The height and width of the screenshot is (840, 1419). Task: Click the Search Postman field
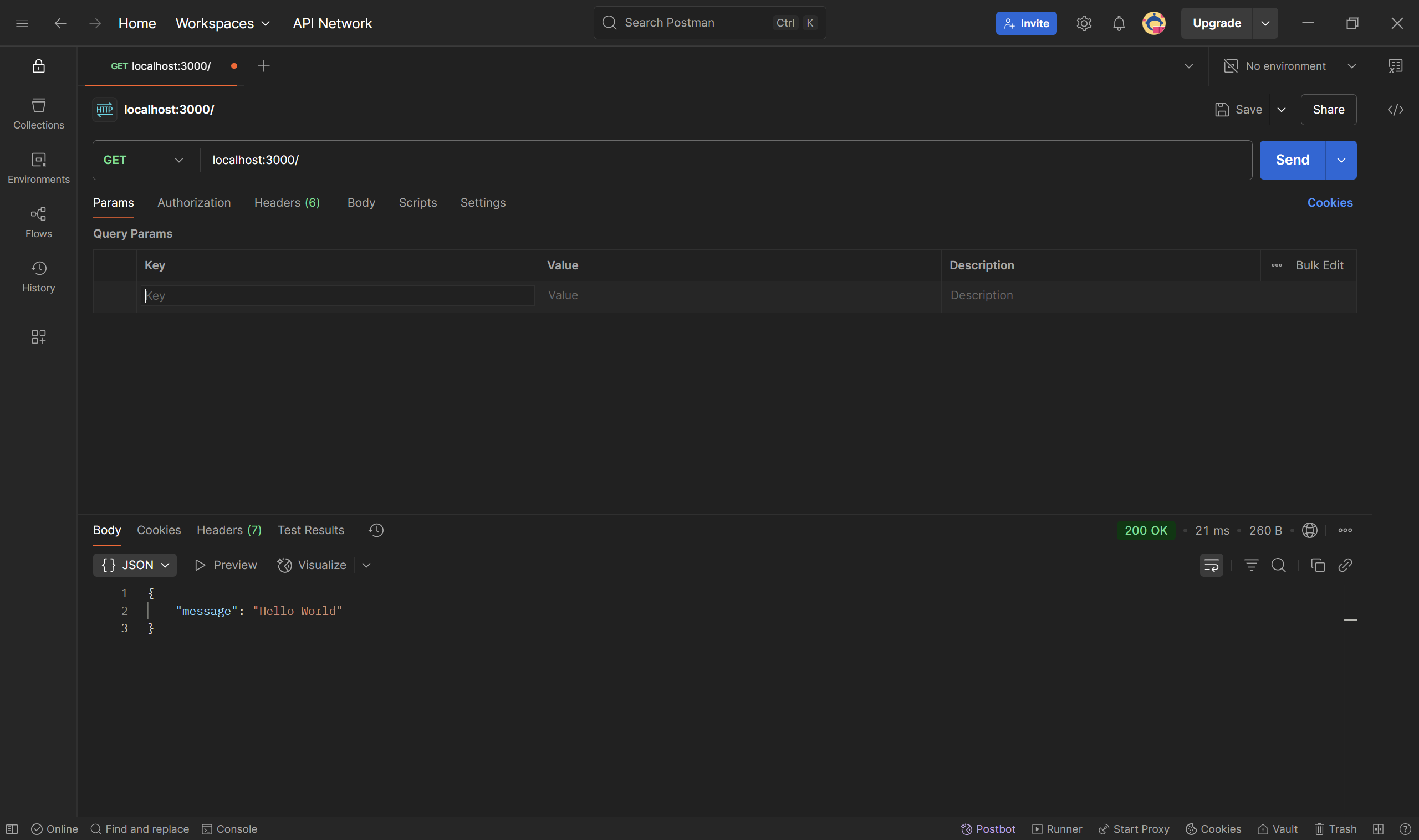[x=709, y=23]
